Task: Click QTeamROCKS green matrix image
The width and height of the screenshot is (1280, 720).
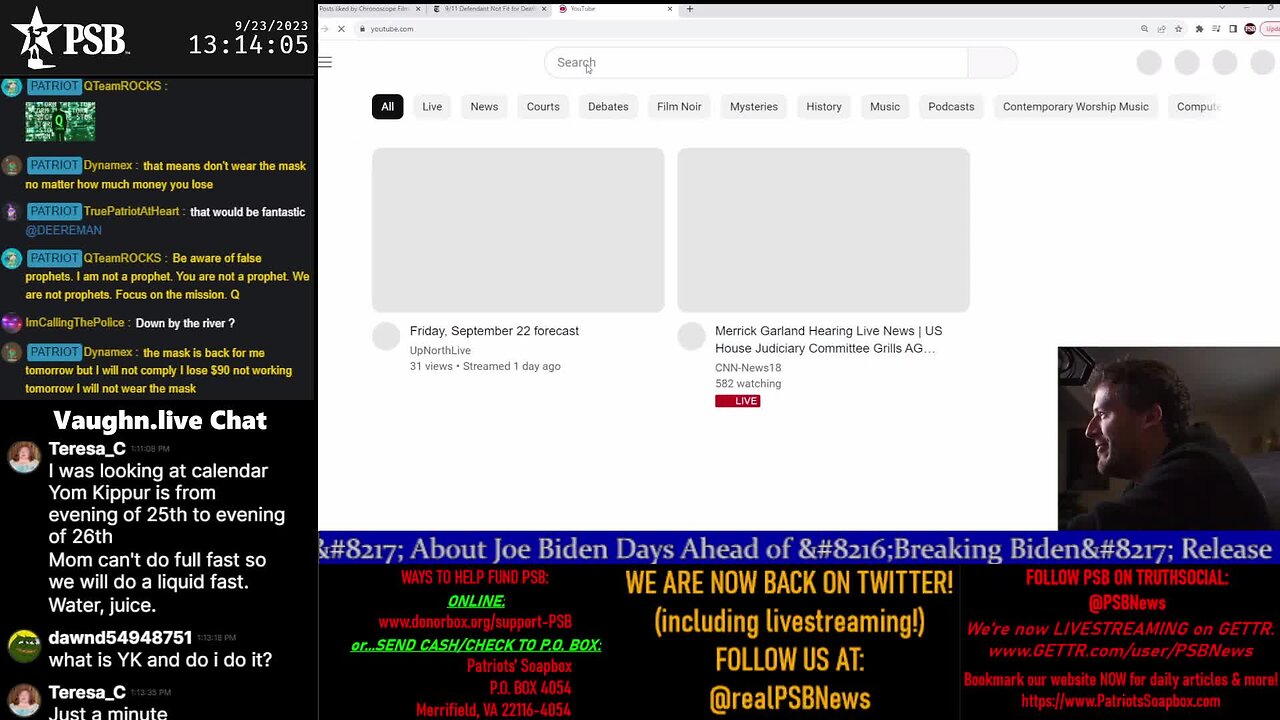Action: pyautogui.click(x=60, y=121)
